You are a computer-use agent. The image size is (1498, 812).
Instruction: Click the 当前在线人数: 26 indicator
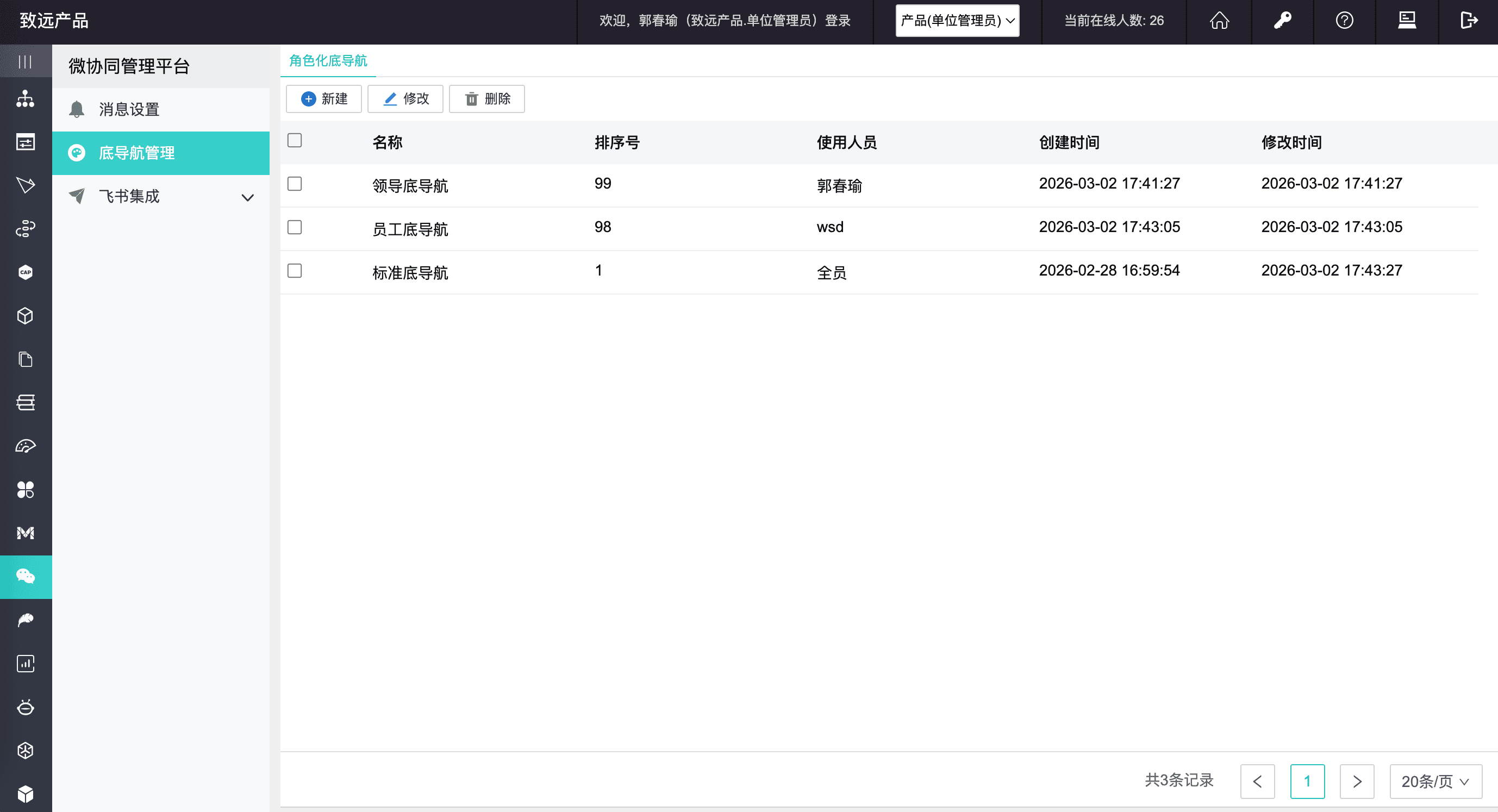coord(1114,20)
